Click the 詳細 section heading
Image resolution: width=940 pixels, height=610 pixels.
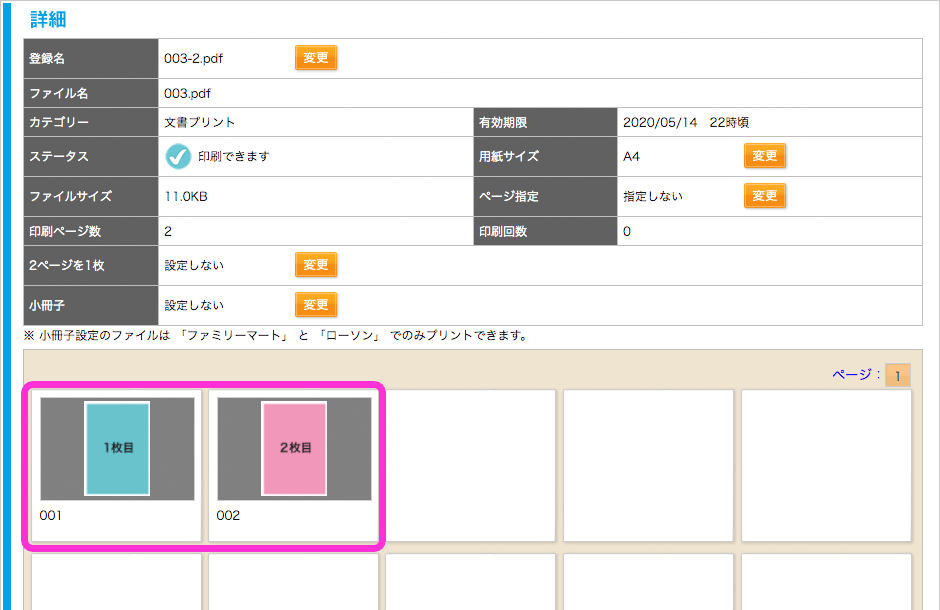tap(48, 20)
